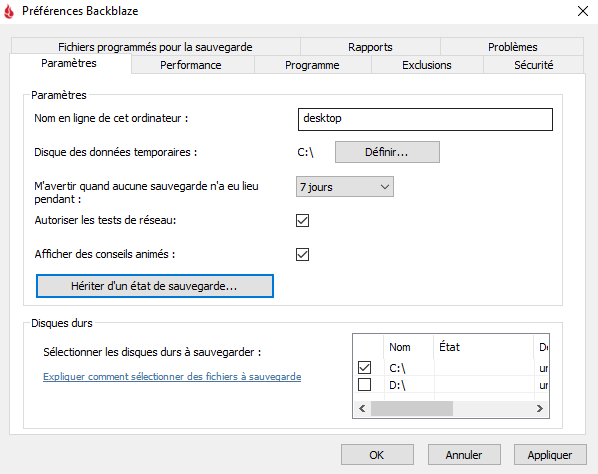Click the État column header
The image size is (598, 474).
(x=483, y=347)
